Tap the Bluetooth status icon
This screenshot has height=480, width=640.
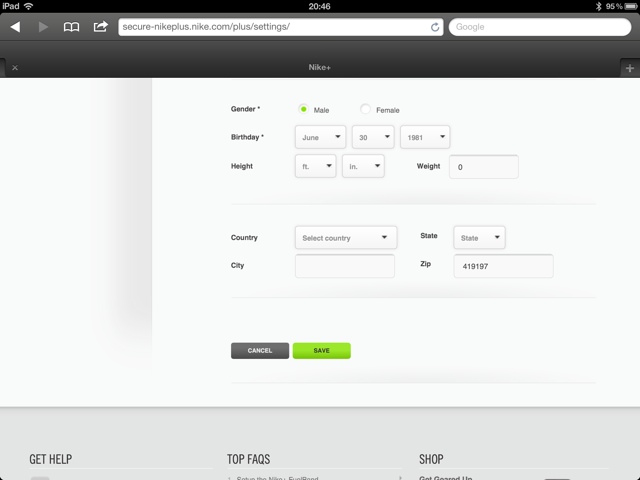(x=598, y=6)
